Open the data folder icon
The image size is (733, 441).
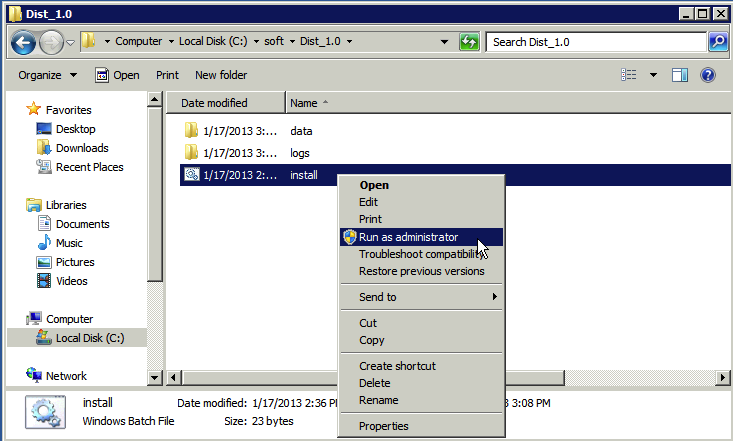(193, 131)
